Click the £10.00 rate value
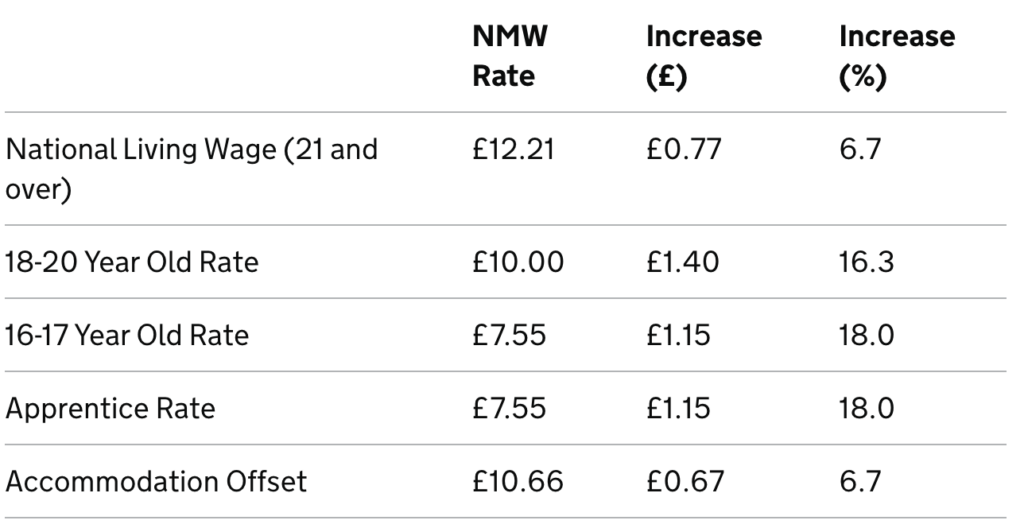 [518, 262]
